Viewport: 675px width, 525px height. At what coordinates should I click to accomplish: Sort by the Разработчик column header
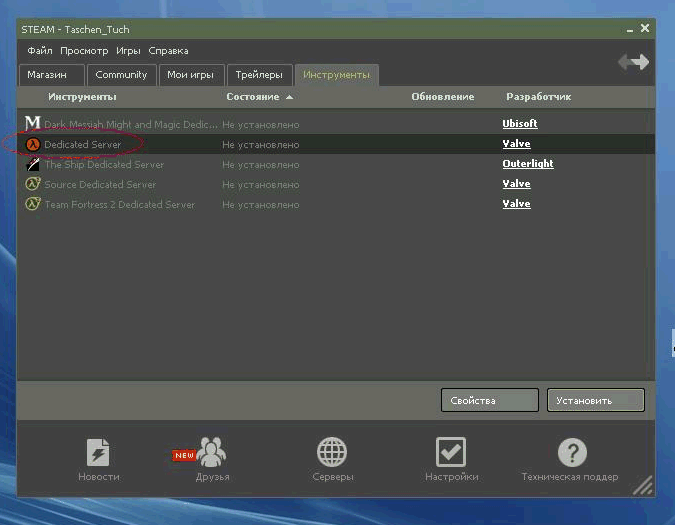[539, 97]
